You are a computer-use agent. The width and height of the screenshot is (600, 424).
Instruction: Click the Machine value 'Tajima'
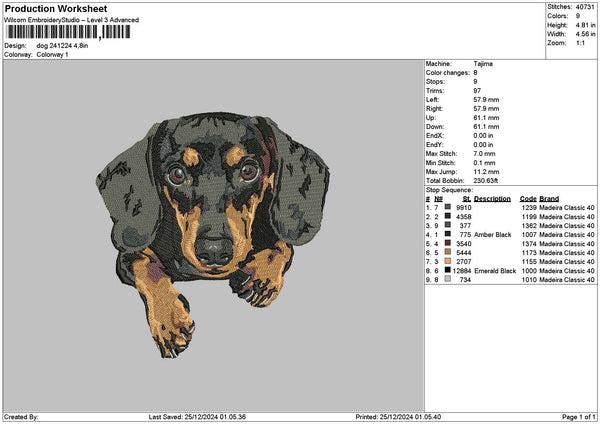point(483,64)
